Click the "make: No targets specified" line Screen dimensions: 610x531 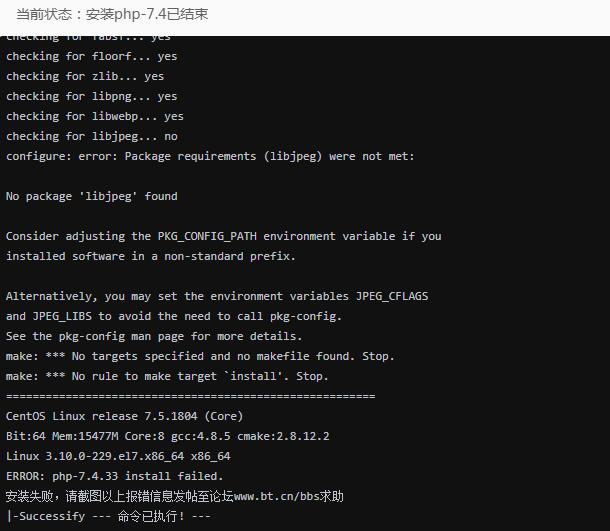click(200, 356)
